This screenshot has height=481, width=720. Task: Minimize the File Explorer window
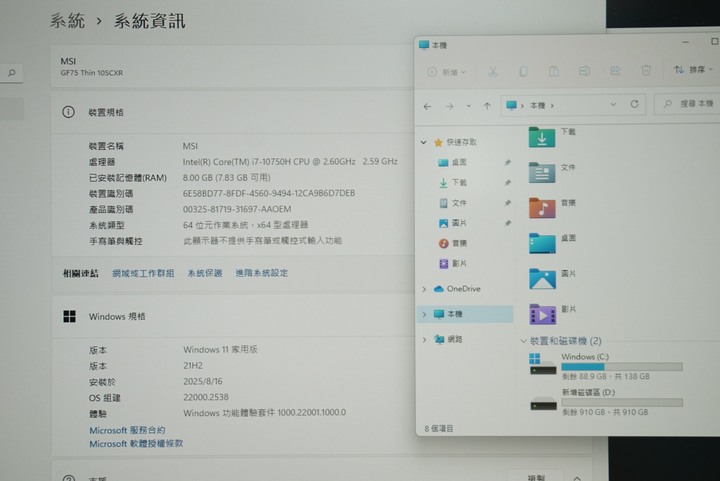coord(686,42)
